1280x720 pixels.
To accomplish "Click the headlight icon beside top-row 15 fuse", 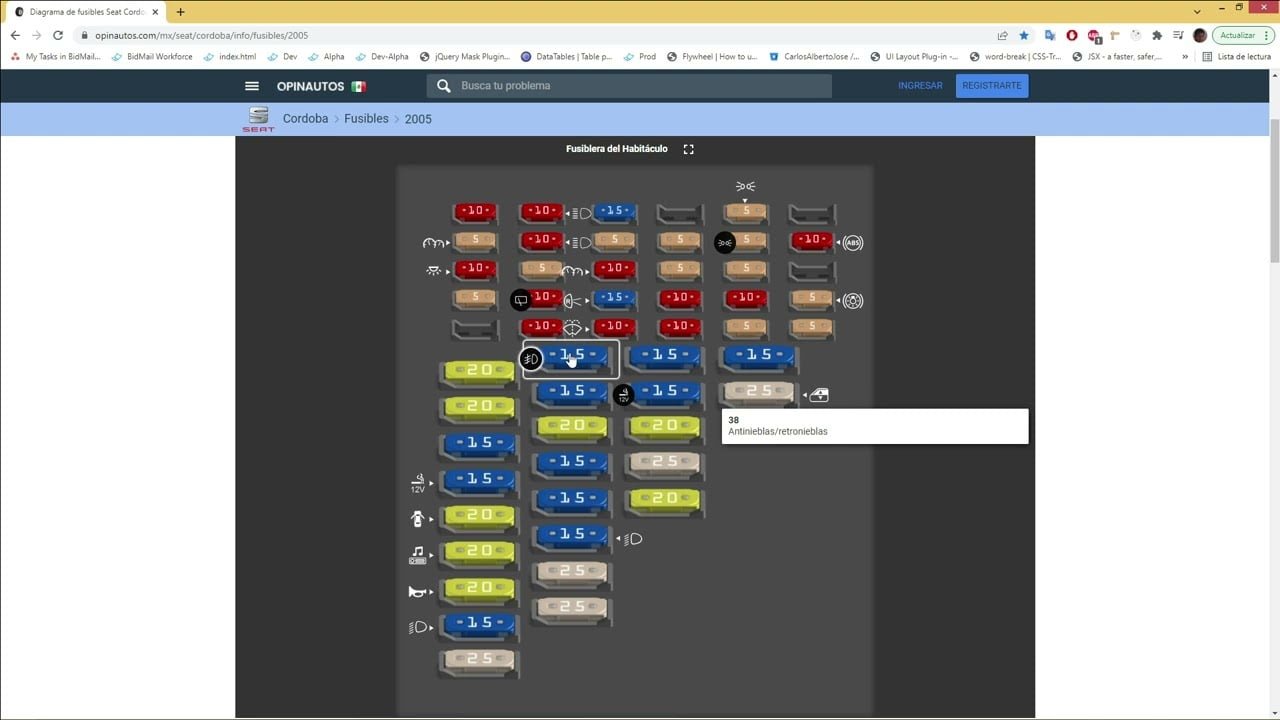I will 582,213.
